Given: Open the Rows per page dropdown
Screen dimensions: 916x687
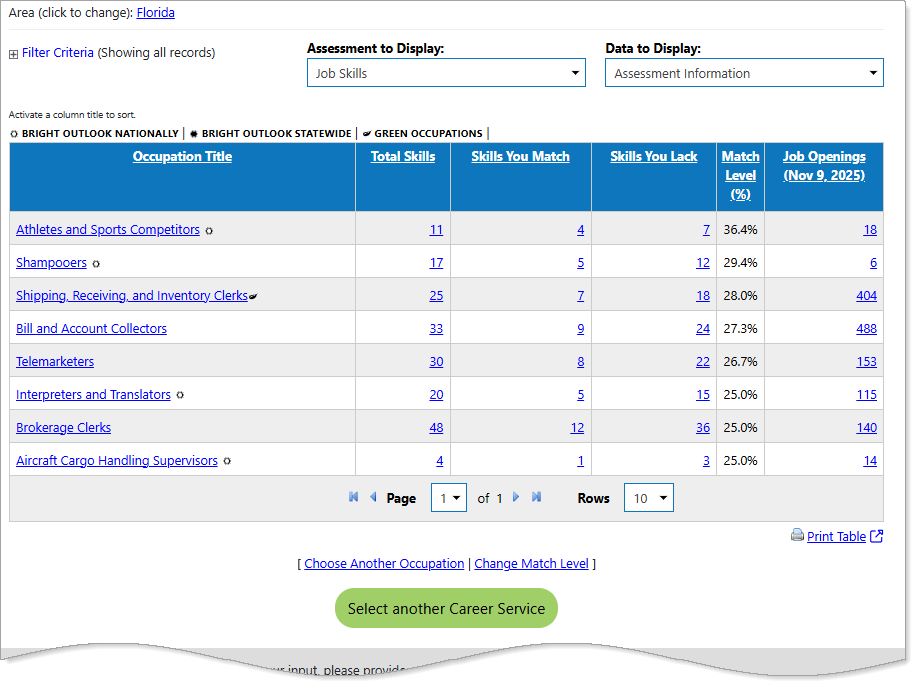Looking at the screenshot, I should (x=648, y=498).
